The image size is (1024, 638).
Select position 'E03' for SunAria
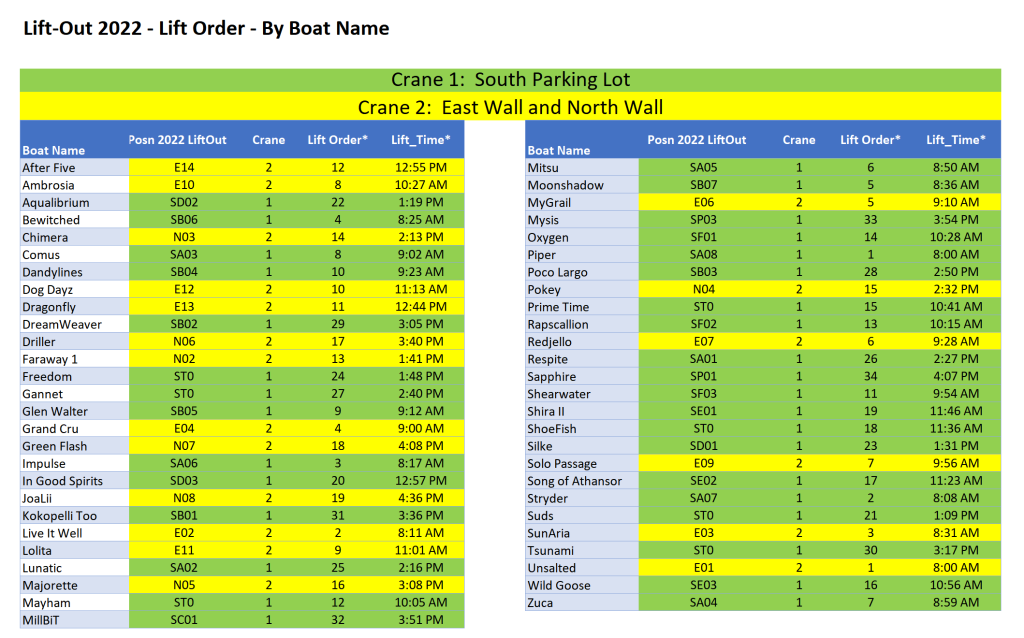pyautogui.click(x=703, y=534)
